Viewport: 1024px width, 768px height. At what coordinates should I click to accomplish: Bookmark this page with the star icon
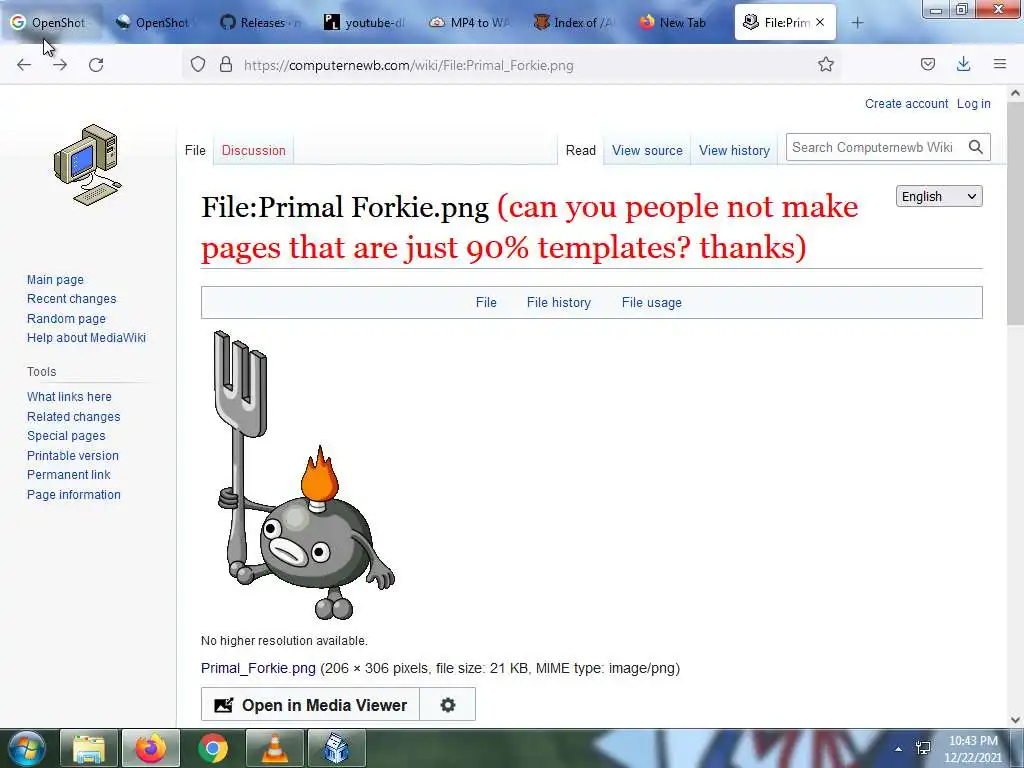825,64
